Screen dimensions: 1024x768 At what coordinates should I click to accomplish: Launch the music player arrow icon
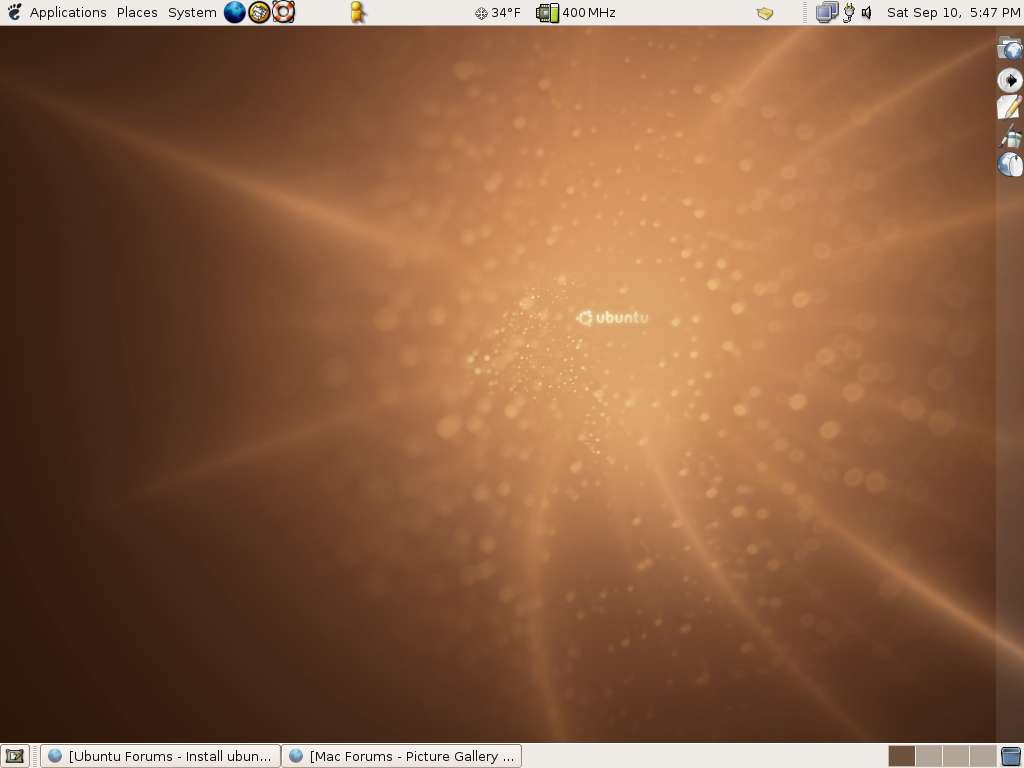1010,80
